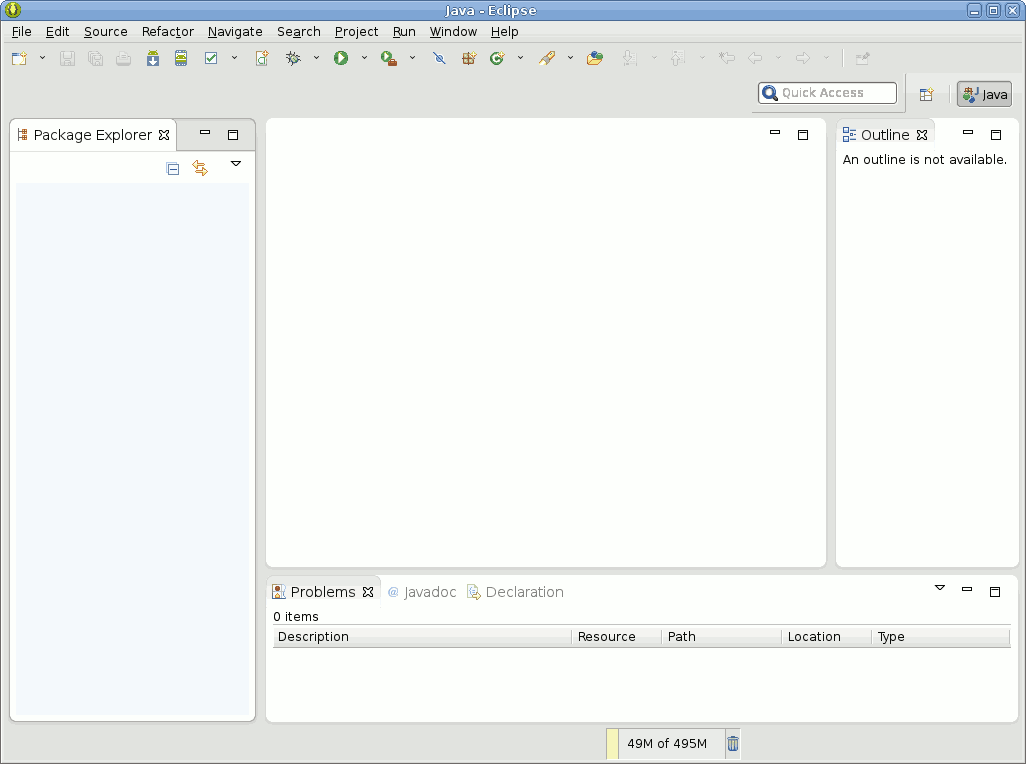Click Collapse All in Package Explorer

173,169
